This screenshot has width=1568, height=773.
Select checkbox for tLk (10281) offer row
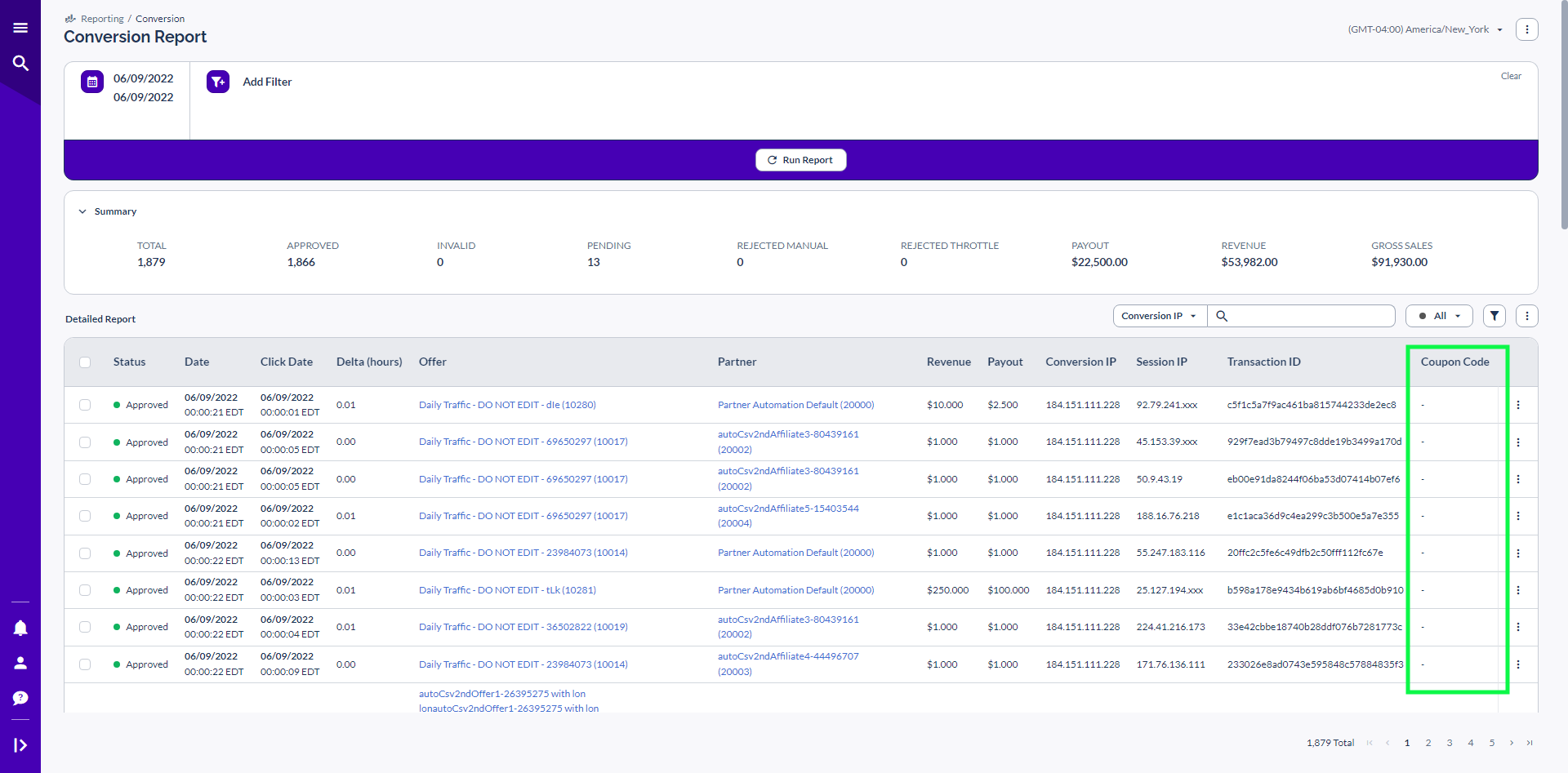85,590
